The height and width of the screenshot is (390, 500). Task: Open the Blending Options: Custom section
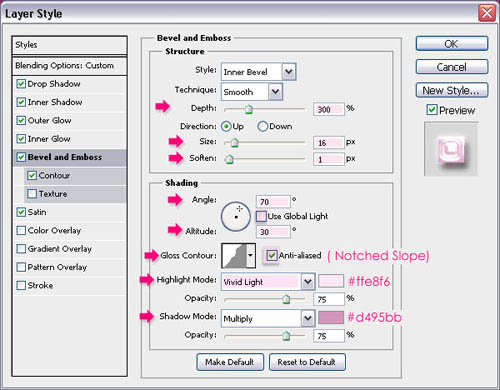click(x=70, y=66)
